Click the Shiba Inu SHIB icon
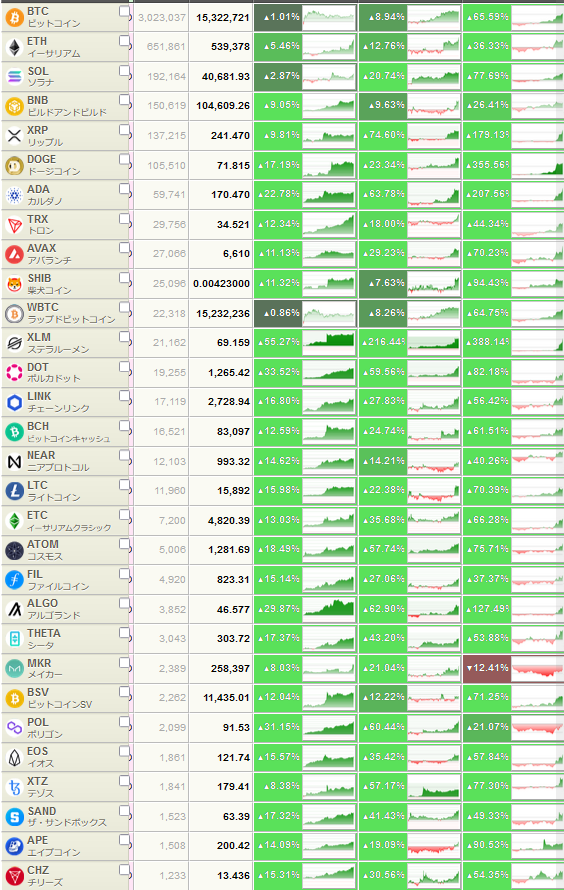The width and height of the screenshot is (564, 890). [x=14, y=284]
